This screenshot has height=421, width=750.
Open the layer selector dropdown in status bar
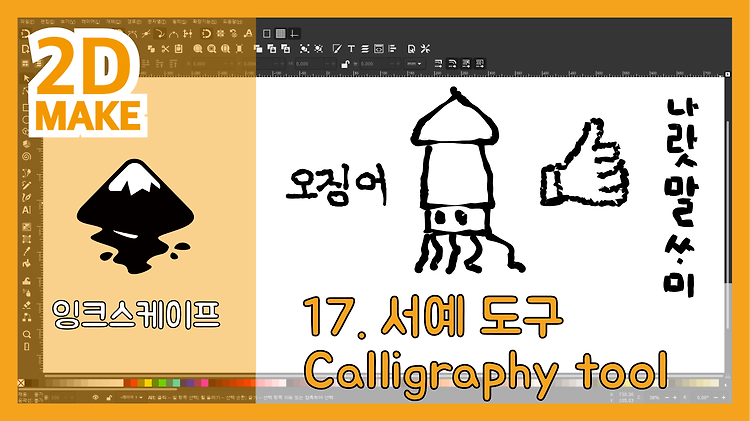(x=132, y=398)
